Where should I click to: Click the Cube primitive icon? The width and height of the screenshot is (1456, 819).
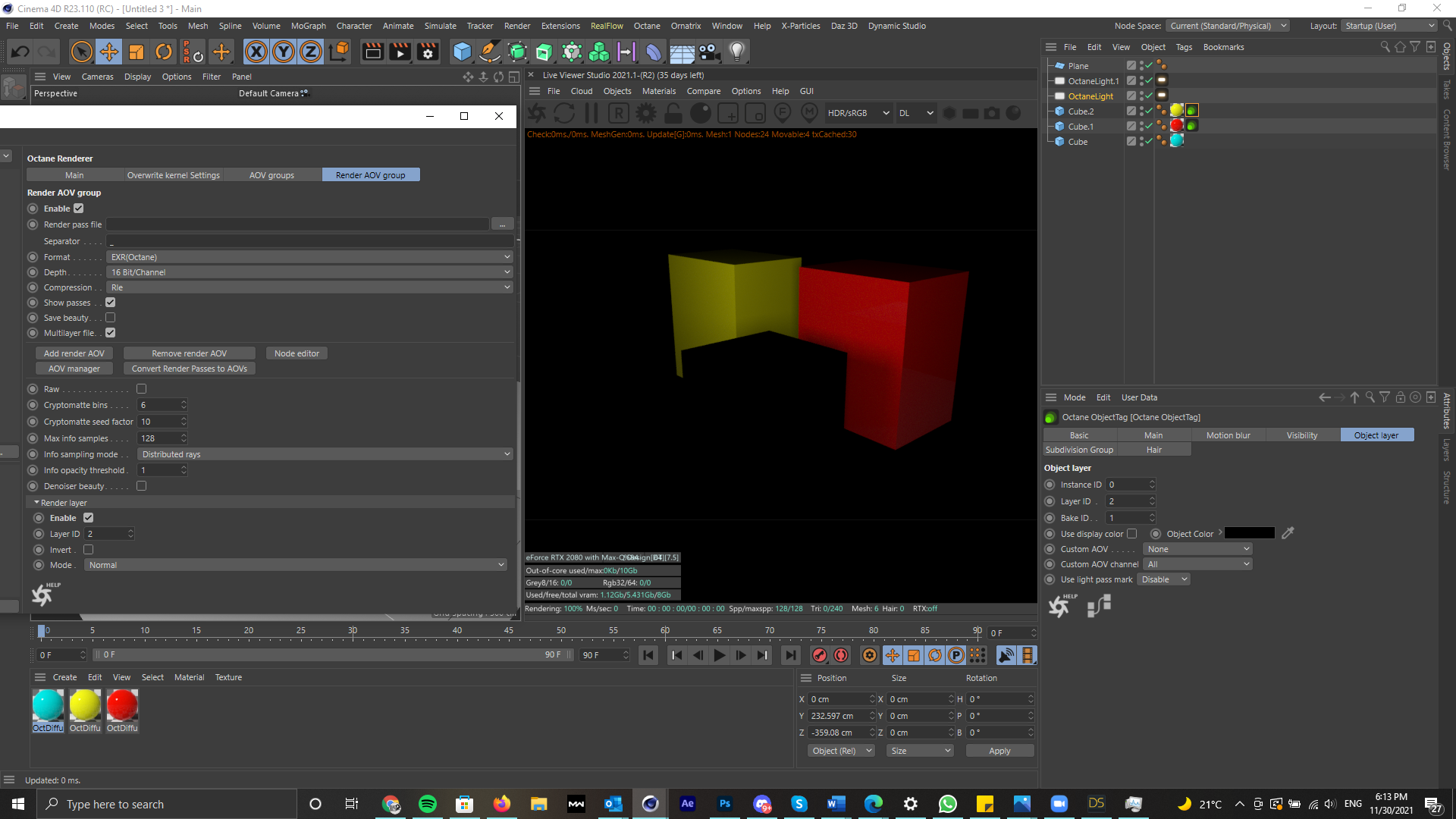point(462,52)
